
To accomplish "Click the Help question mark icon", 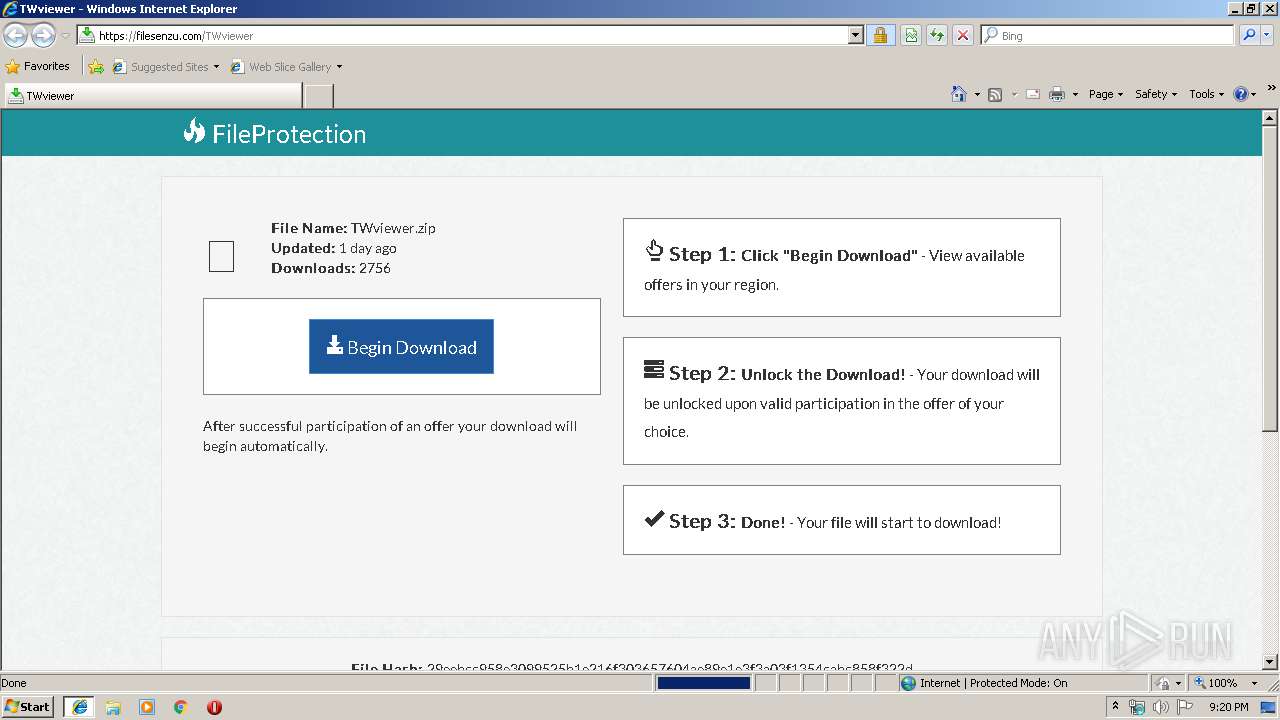I will [x=1241, y=94].
